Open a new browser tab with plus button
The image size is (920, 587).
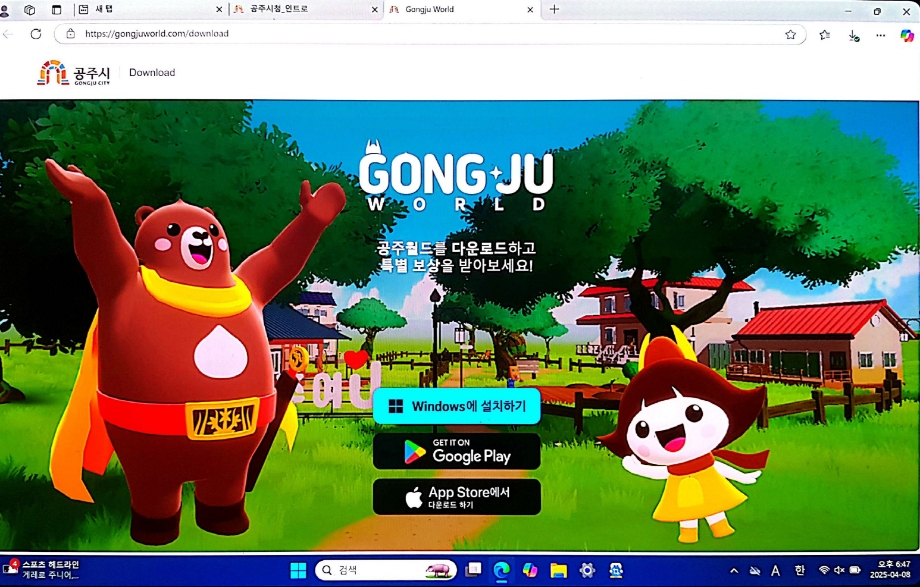pyautogui.click(x=554, y=9)
